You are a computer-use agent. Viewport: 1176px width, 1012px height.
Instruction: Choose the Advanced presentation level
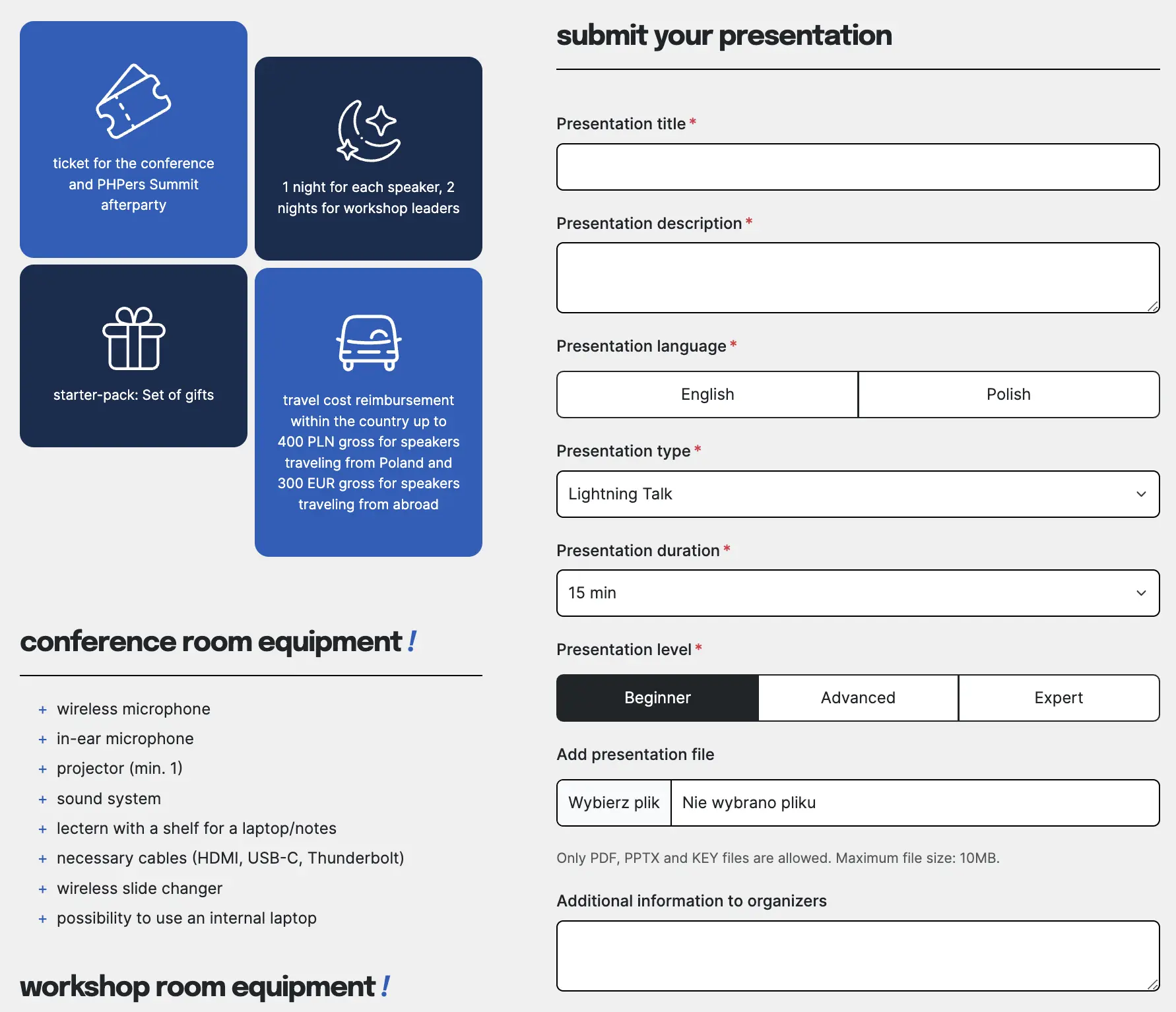click(x=857, y=698)
